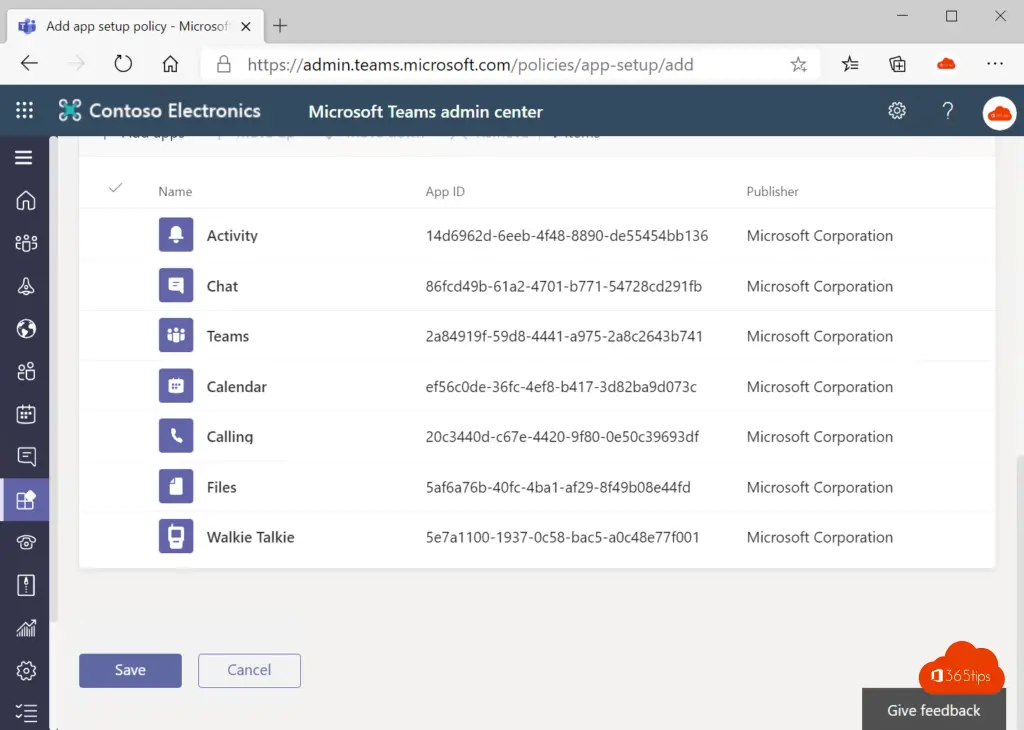
Task: Click the App ID column header
Action: 445,191
